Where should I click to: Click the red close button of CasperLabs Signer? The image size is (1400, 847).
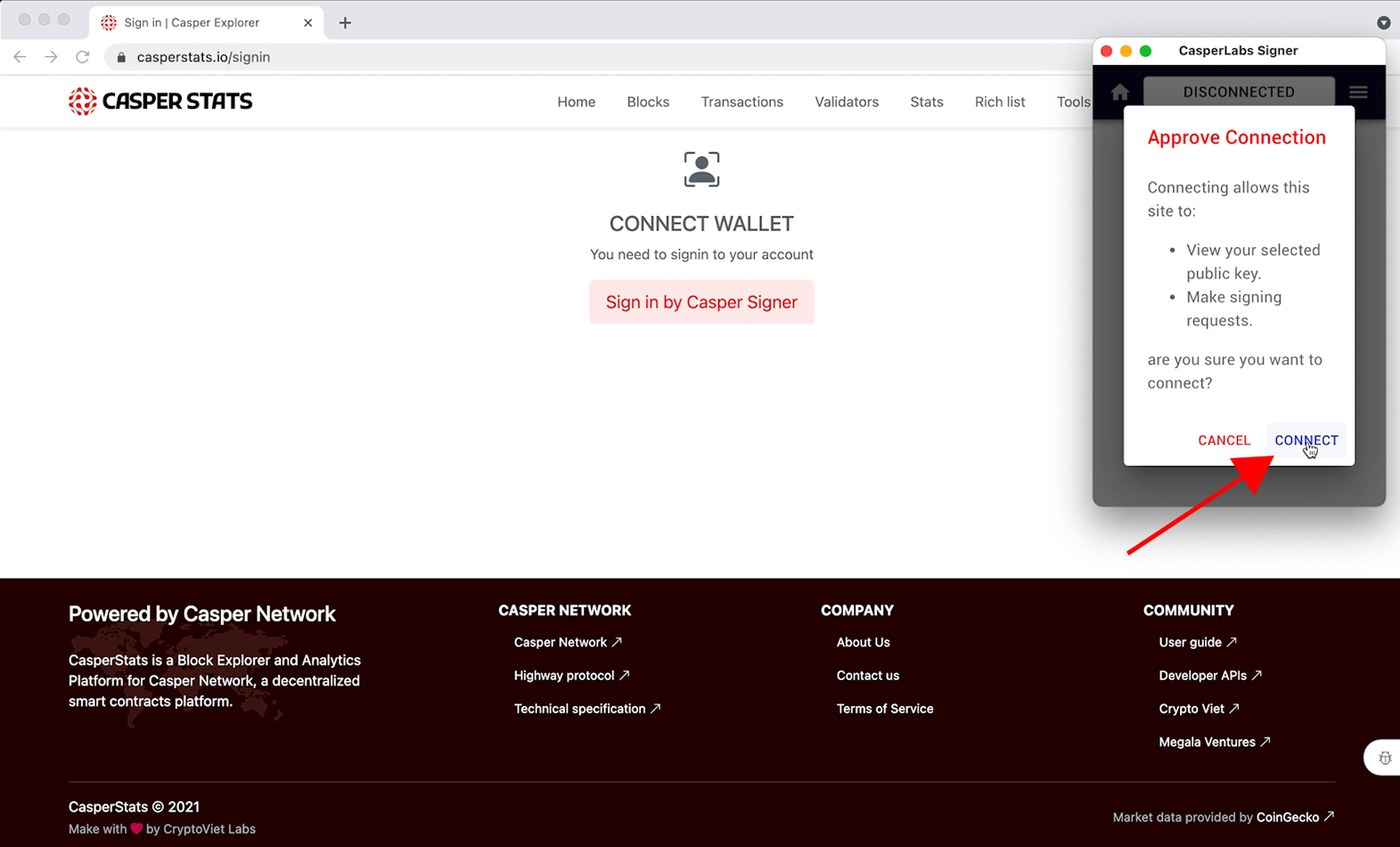1106,51
